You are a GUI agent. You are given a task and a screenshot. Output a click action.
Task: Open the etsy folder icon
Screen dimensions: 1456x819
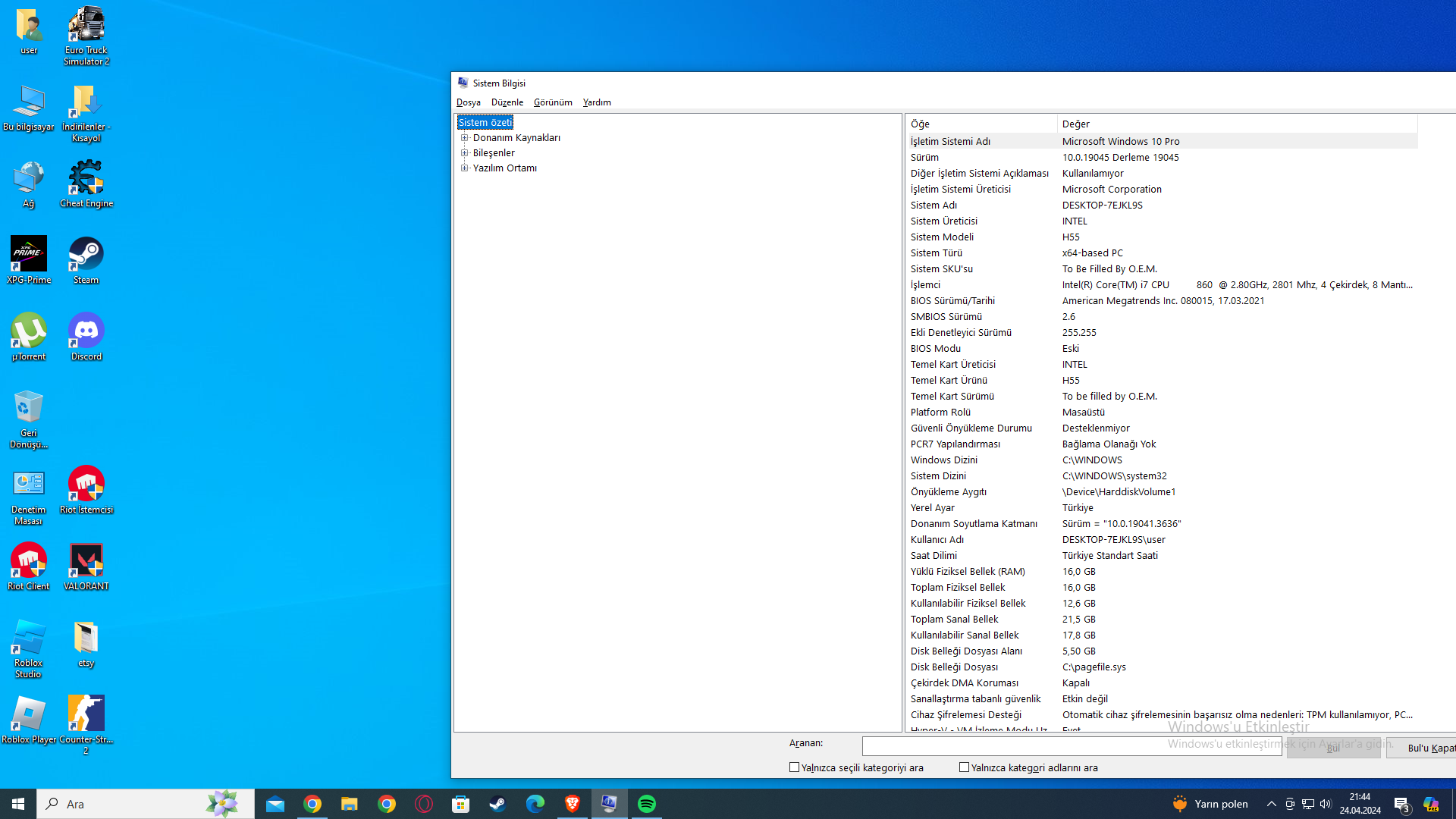click(86, 643)
